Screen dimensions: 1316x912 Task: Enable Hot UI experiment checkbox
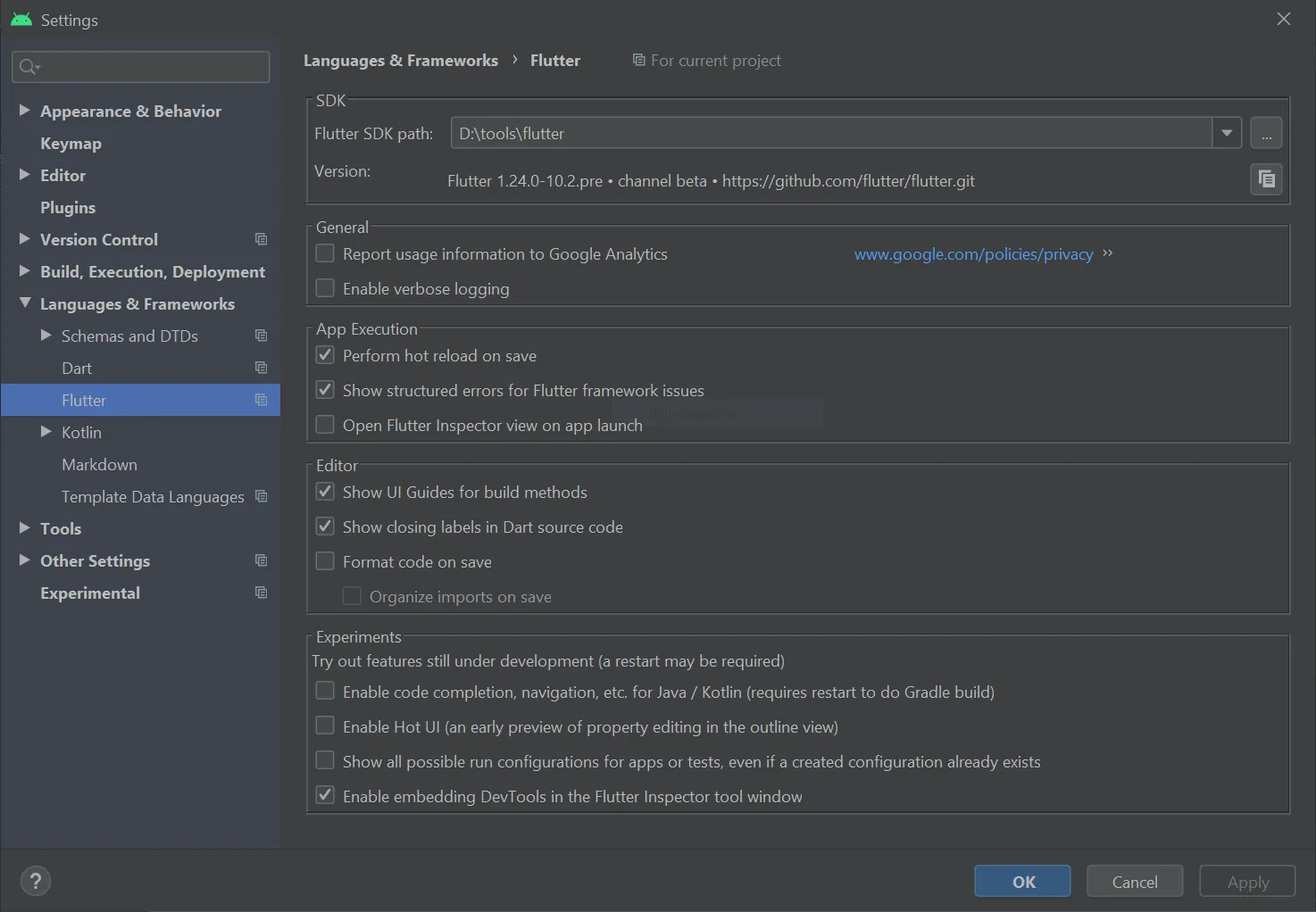coord(325,726)
